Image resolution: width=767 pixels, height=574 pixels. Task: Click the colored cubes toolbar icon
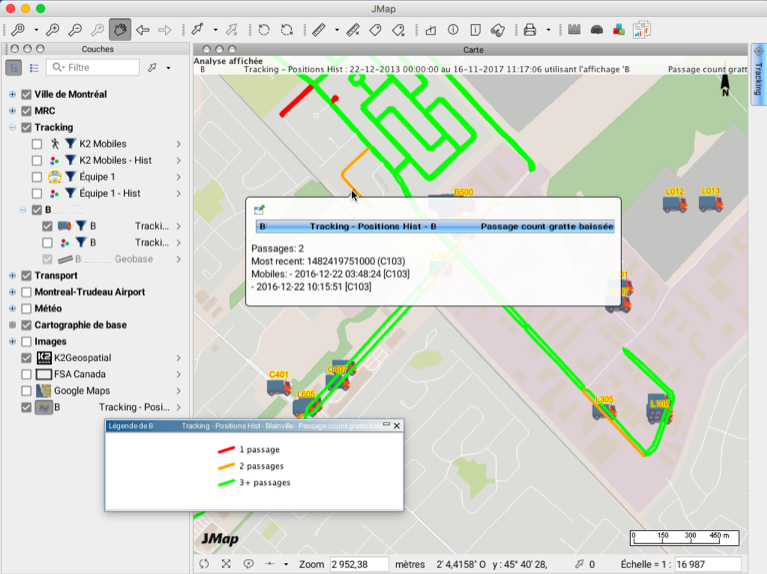pyautogui.click(x=619, y=30)
